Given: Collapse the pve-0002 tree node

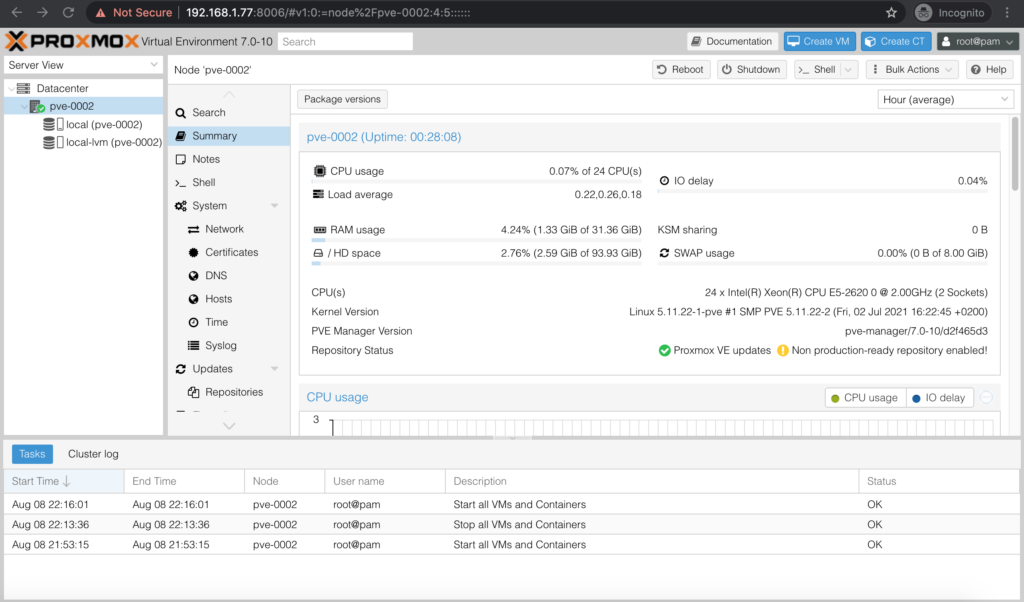Looking at the screenshot, I should point(24,106).
